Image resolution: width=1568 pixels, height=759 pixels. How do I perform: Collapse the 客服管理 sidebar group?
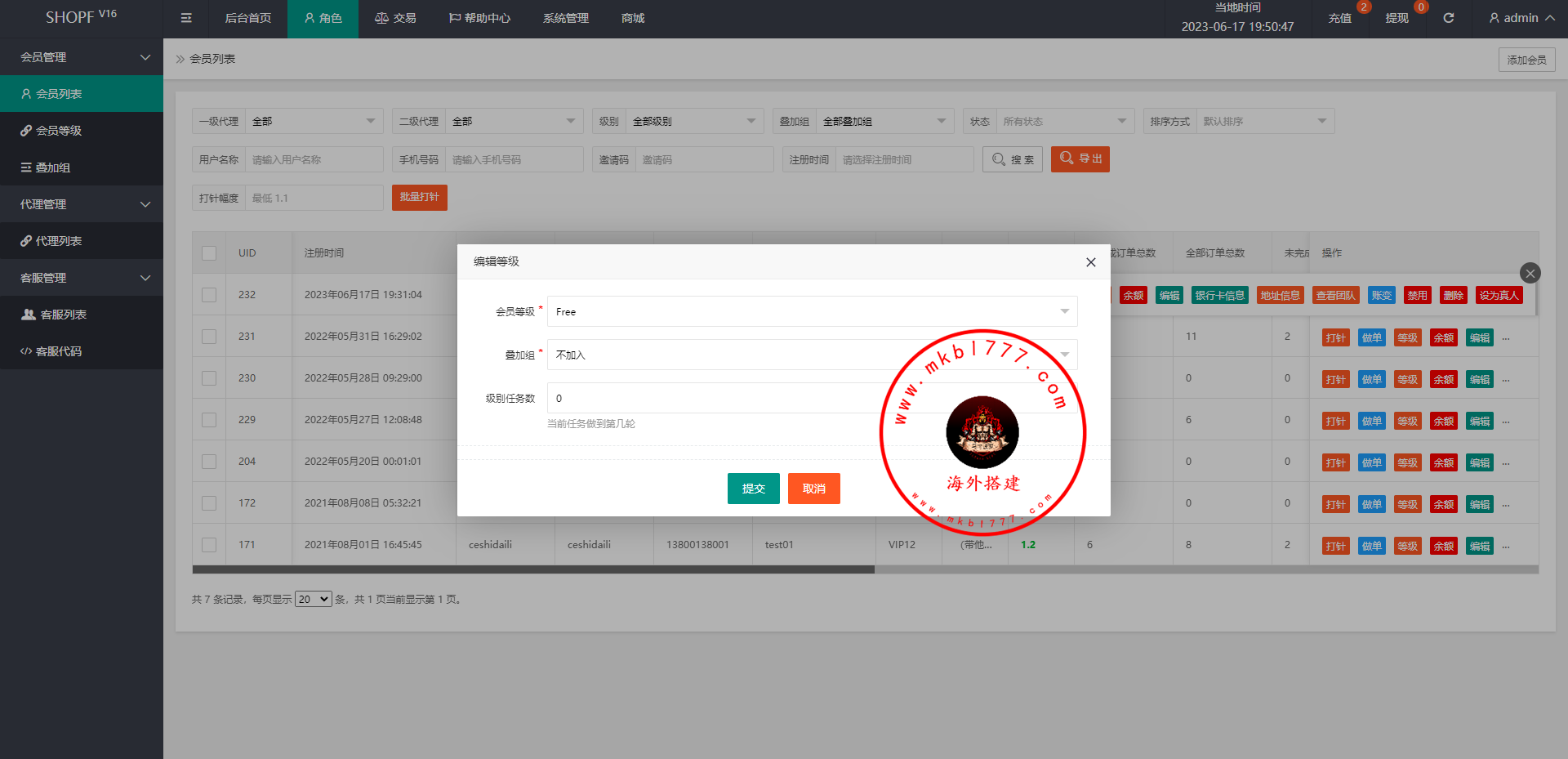(82, 278)
